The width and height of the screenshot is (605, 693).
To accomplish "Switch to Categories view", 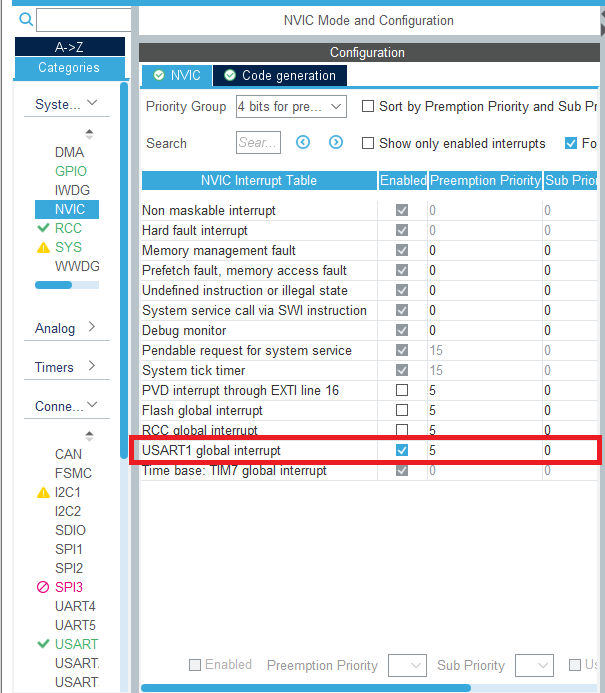I will (x=70, y=68).
